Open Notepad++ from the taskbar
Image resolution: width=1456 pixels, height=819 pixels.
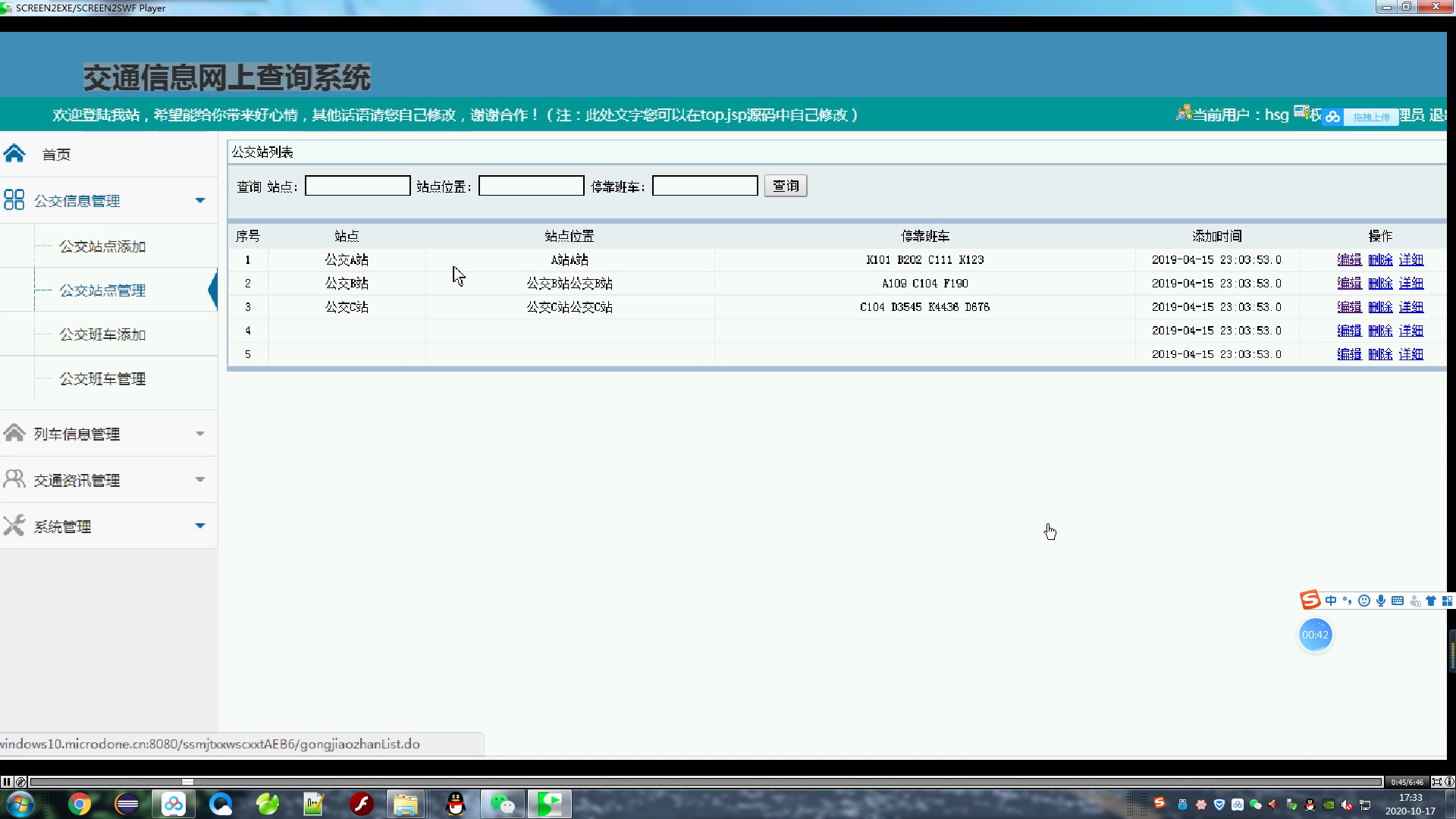coord(314,804)
